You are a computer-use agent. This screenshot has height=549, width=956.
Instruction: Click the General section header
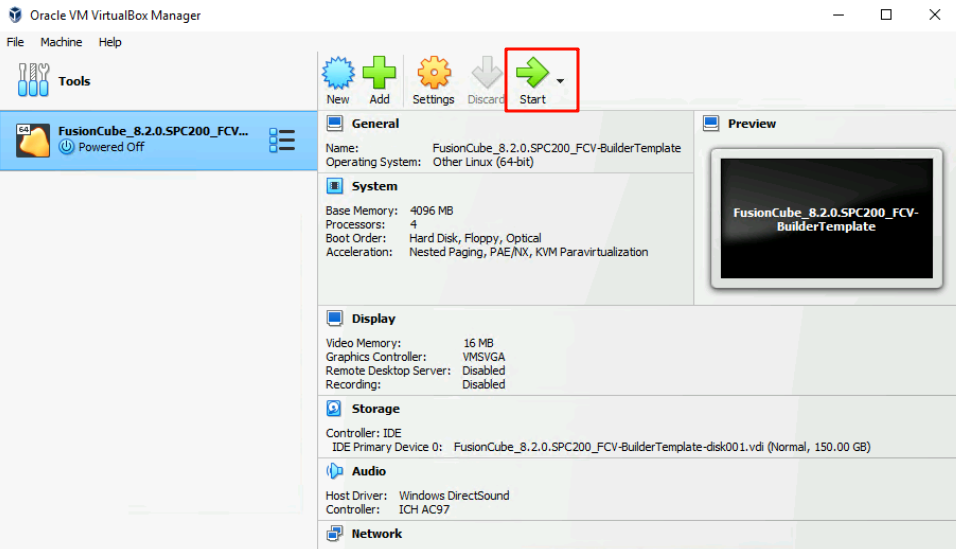(375, 124)
